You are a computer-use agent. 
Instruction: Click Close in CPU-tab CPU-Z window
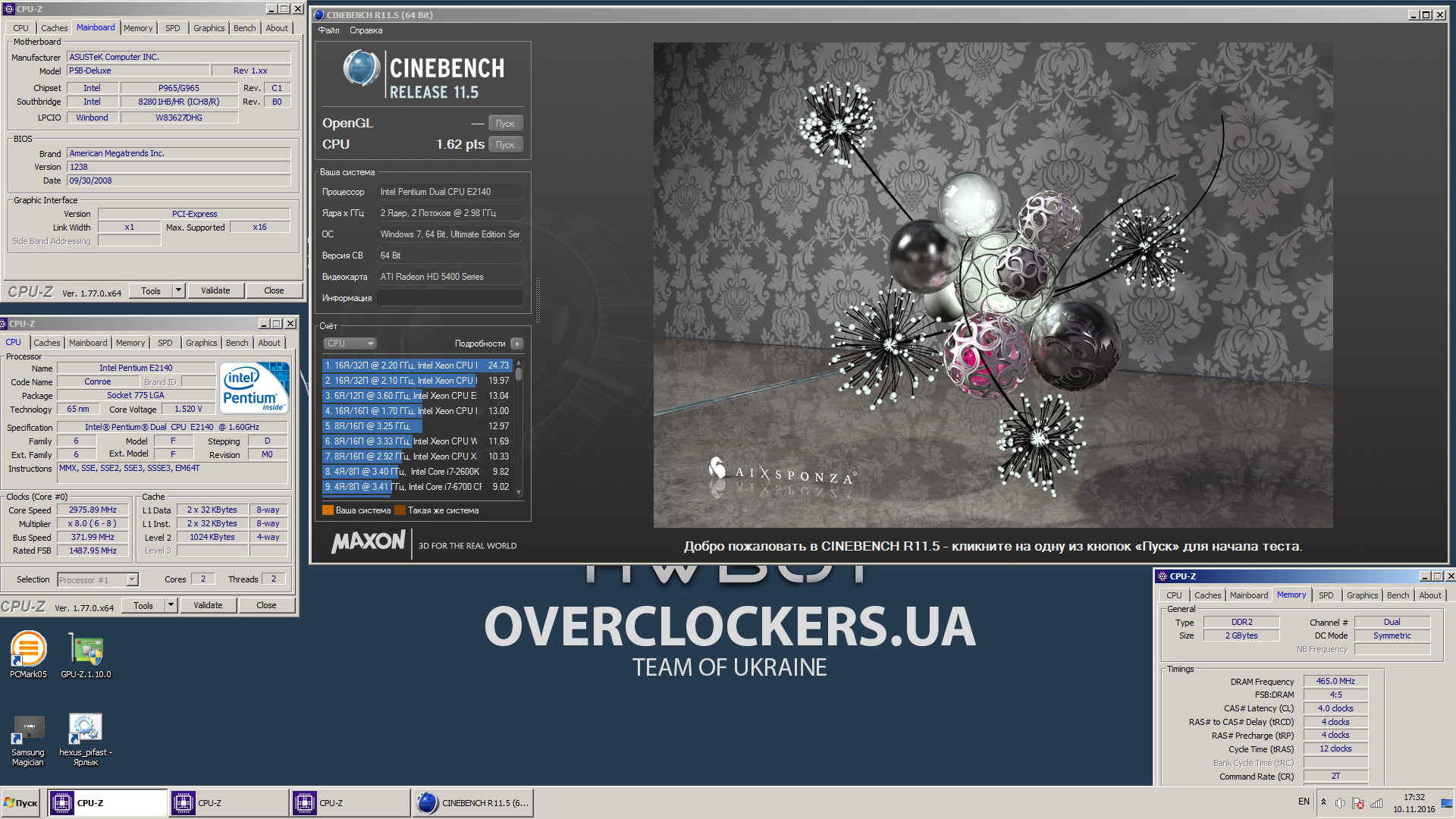pyautogui.click(x=266, y=605)
